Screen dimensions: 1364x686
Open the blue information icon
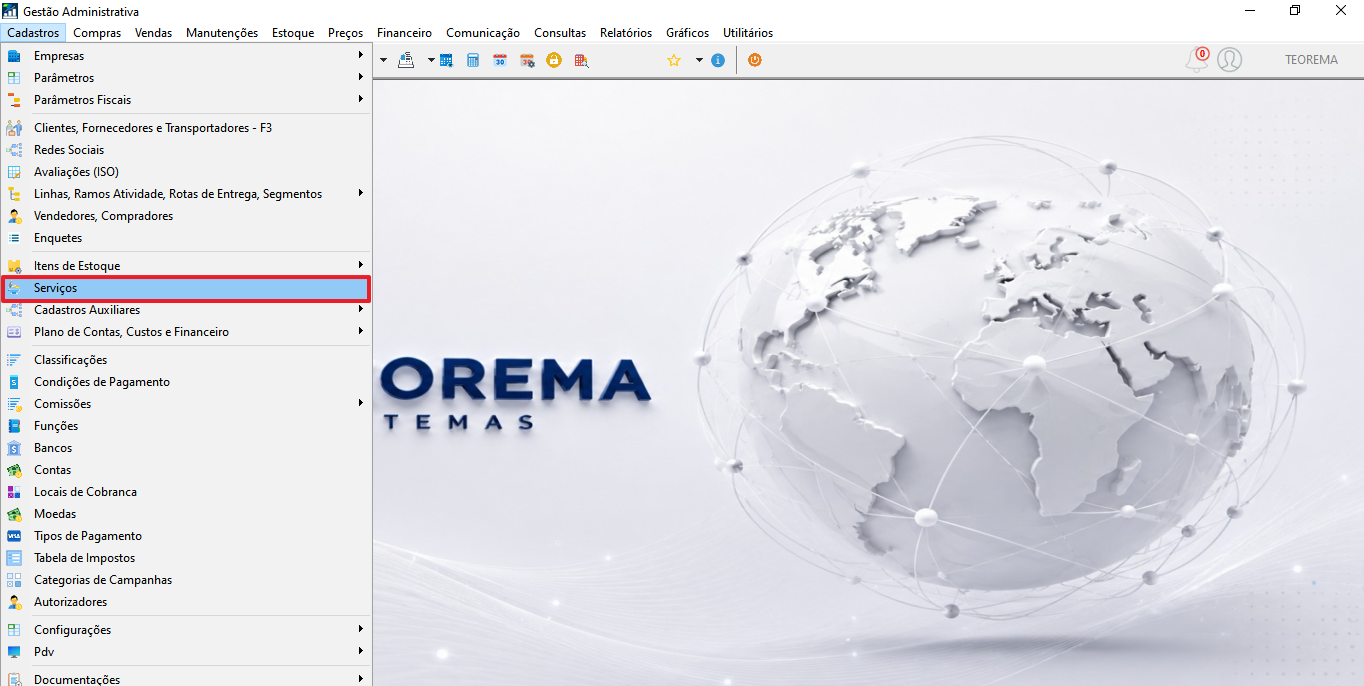[x=718, y=60]
